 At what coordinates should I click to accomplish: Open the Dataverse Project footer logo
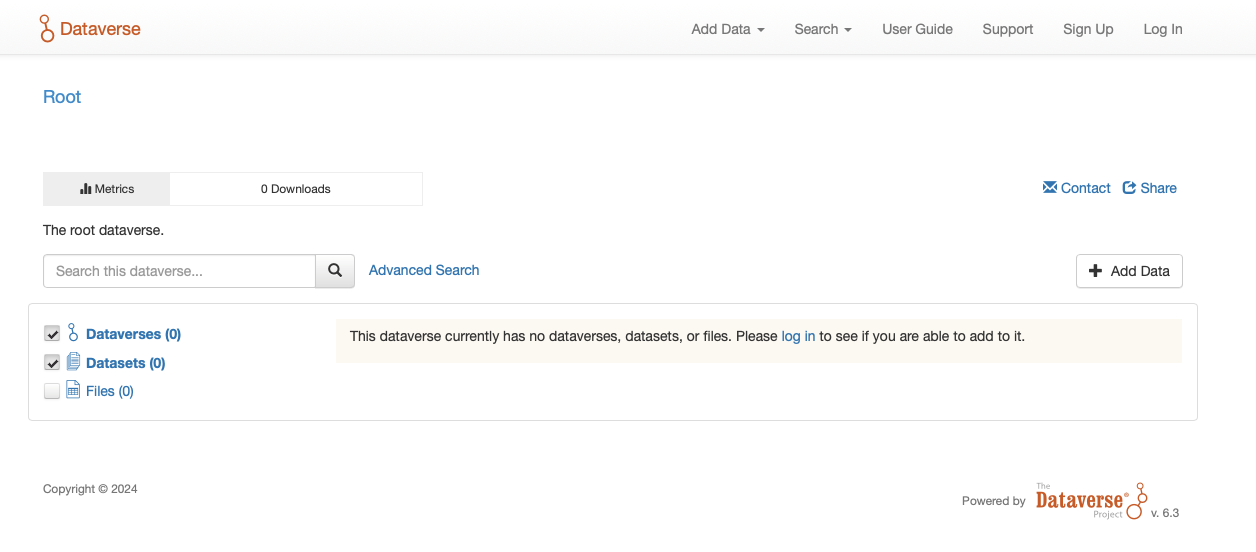[x=1089, y=500]
